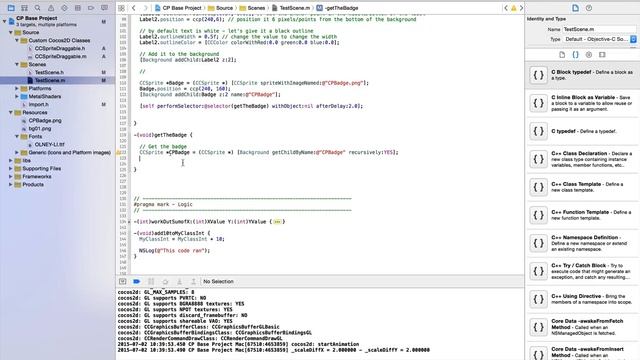Viewport: 640px width, 360px height.
Task: Select the C++ Using Directive snippet
Action: 582,299
